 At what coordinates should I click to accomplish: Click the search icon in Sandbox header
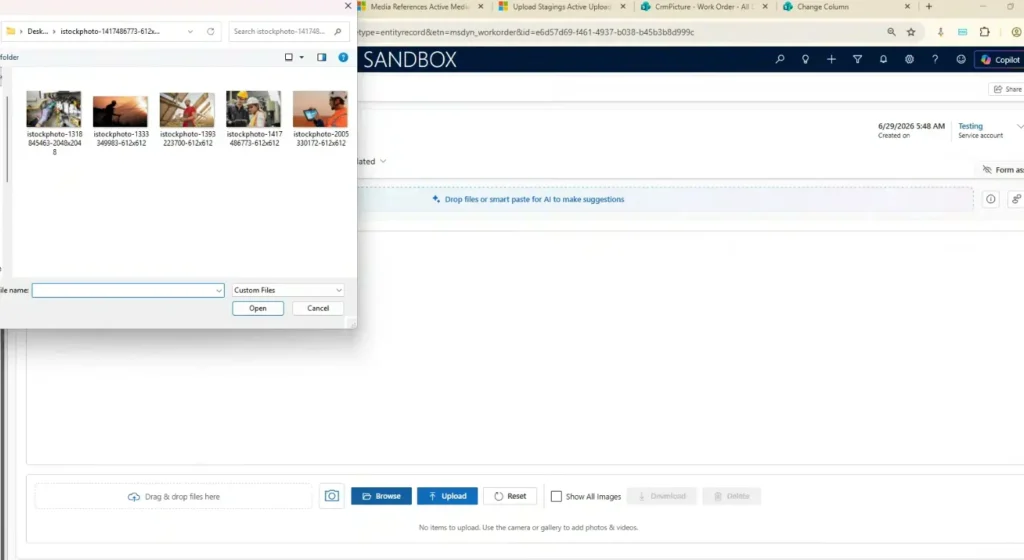779,59
